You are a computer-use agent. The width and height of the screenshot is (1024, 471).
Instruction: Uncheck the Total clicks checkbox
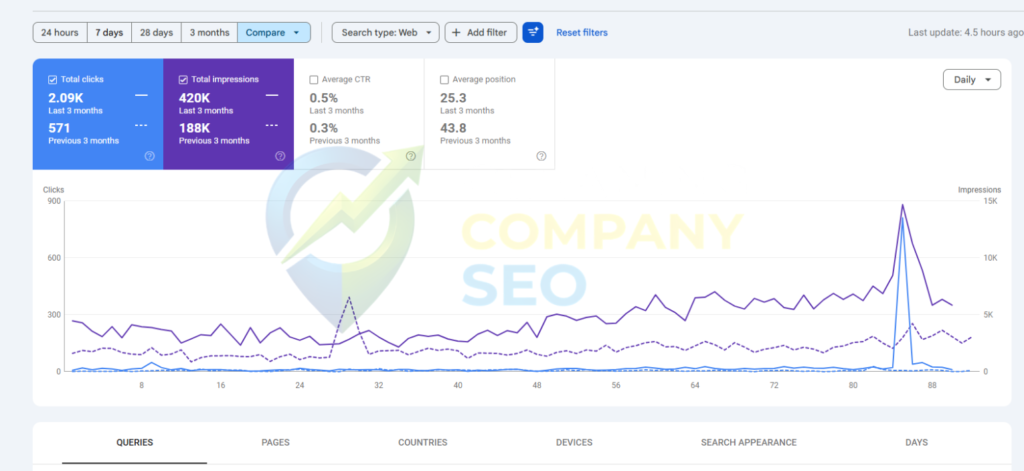(53, 79)
